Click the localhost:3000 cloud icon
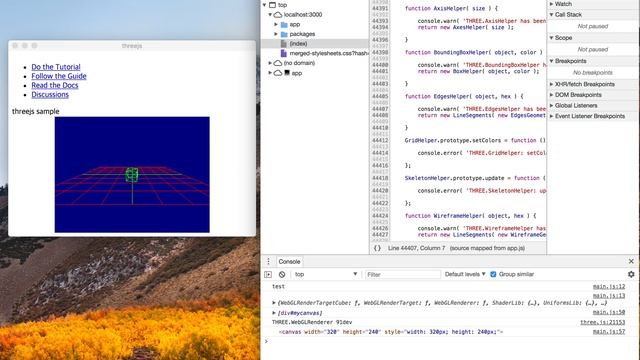This screenshot has height=360, width=640. click(278, 15)
